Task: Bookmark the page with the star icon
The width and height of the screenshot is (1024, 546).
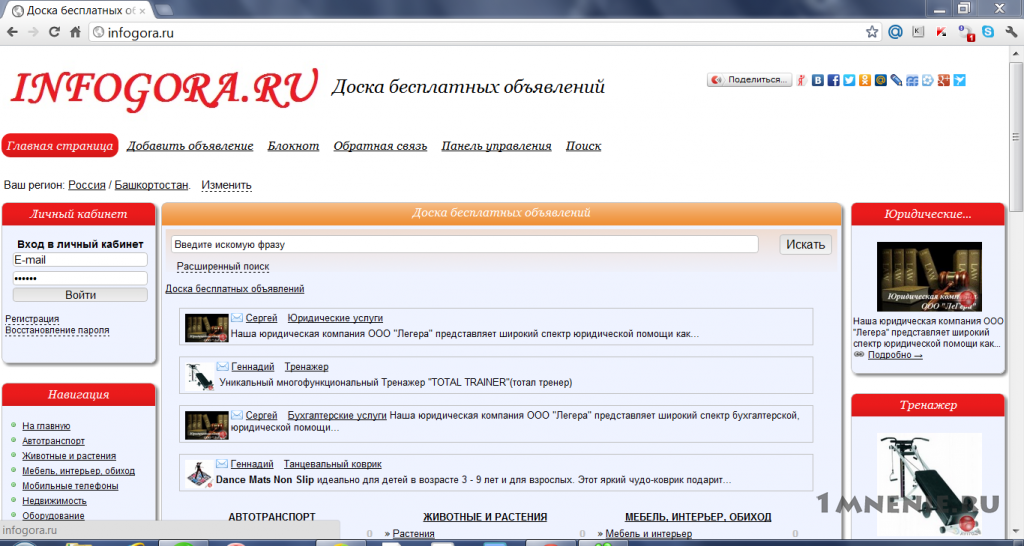Action: coord(872,32)
